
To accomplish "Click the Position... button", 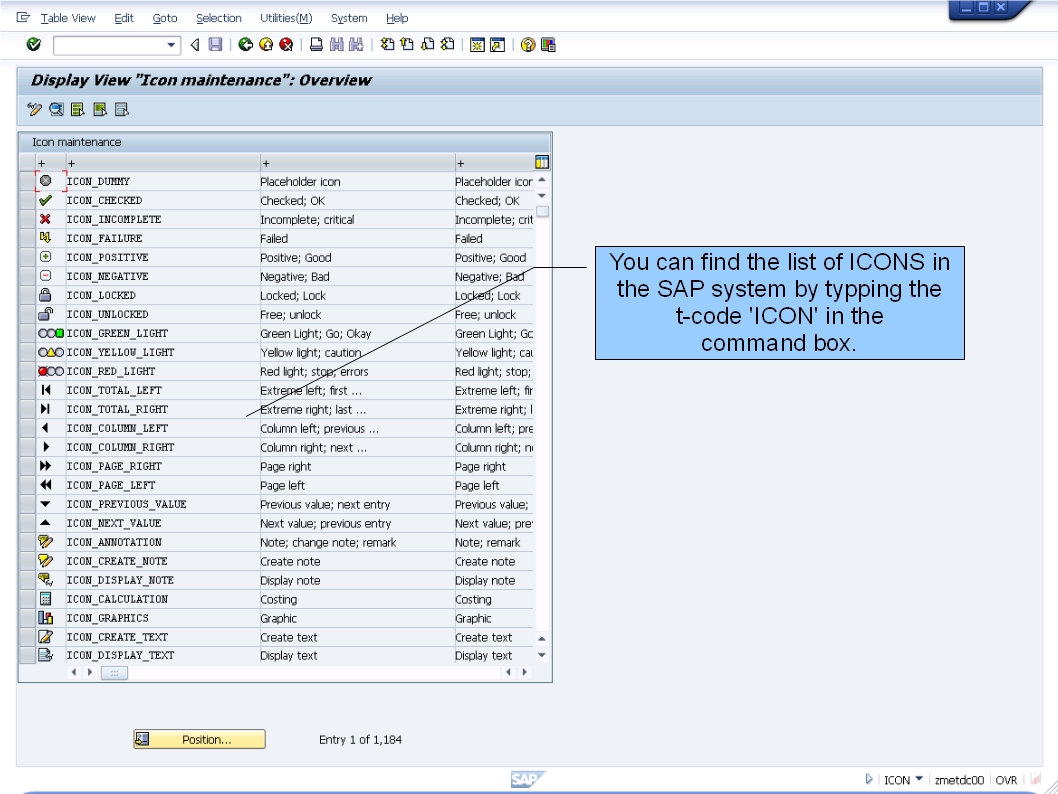I will coord(198,739).
